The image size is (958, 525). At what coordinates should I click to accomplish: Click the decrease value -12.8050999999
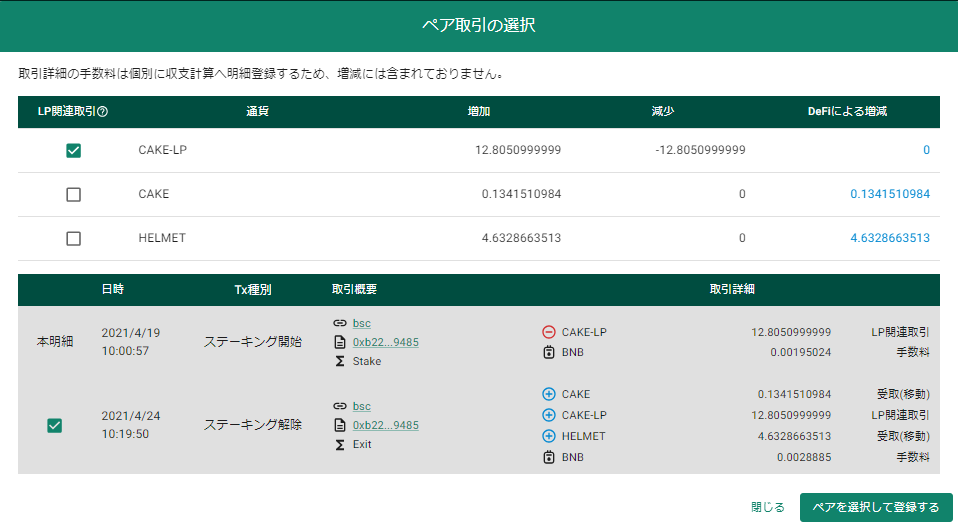click(700, 150)
